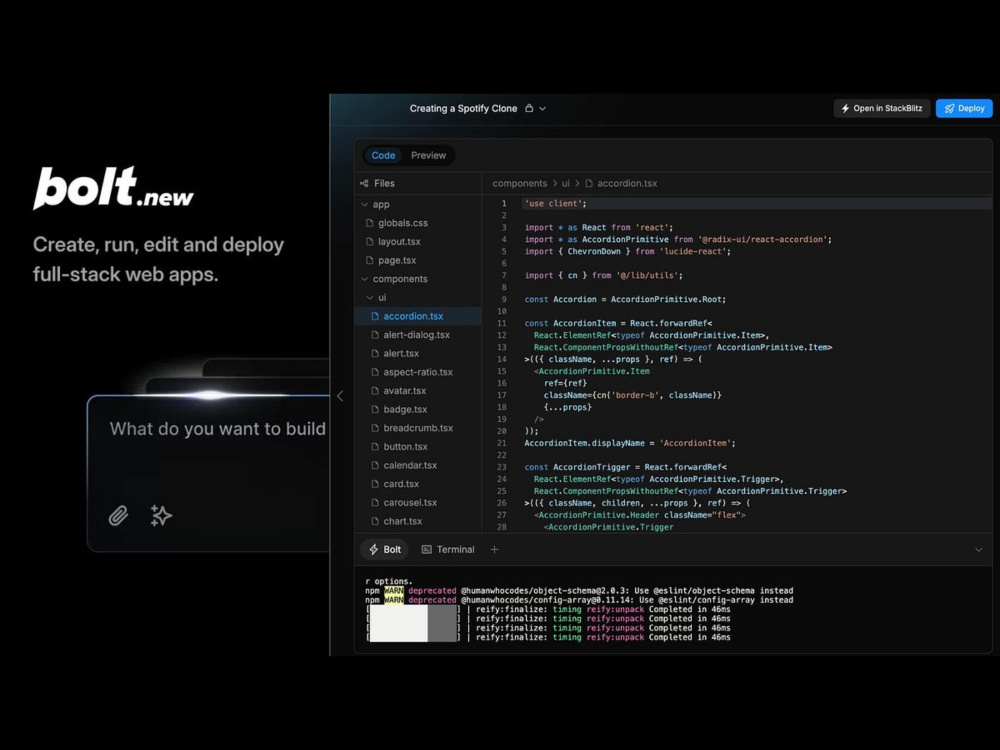The height and width of the screenshot is (750, 1000).
Task: Click the Files panel tree icon
Action: pos(364,184)
